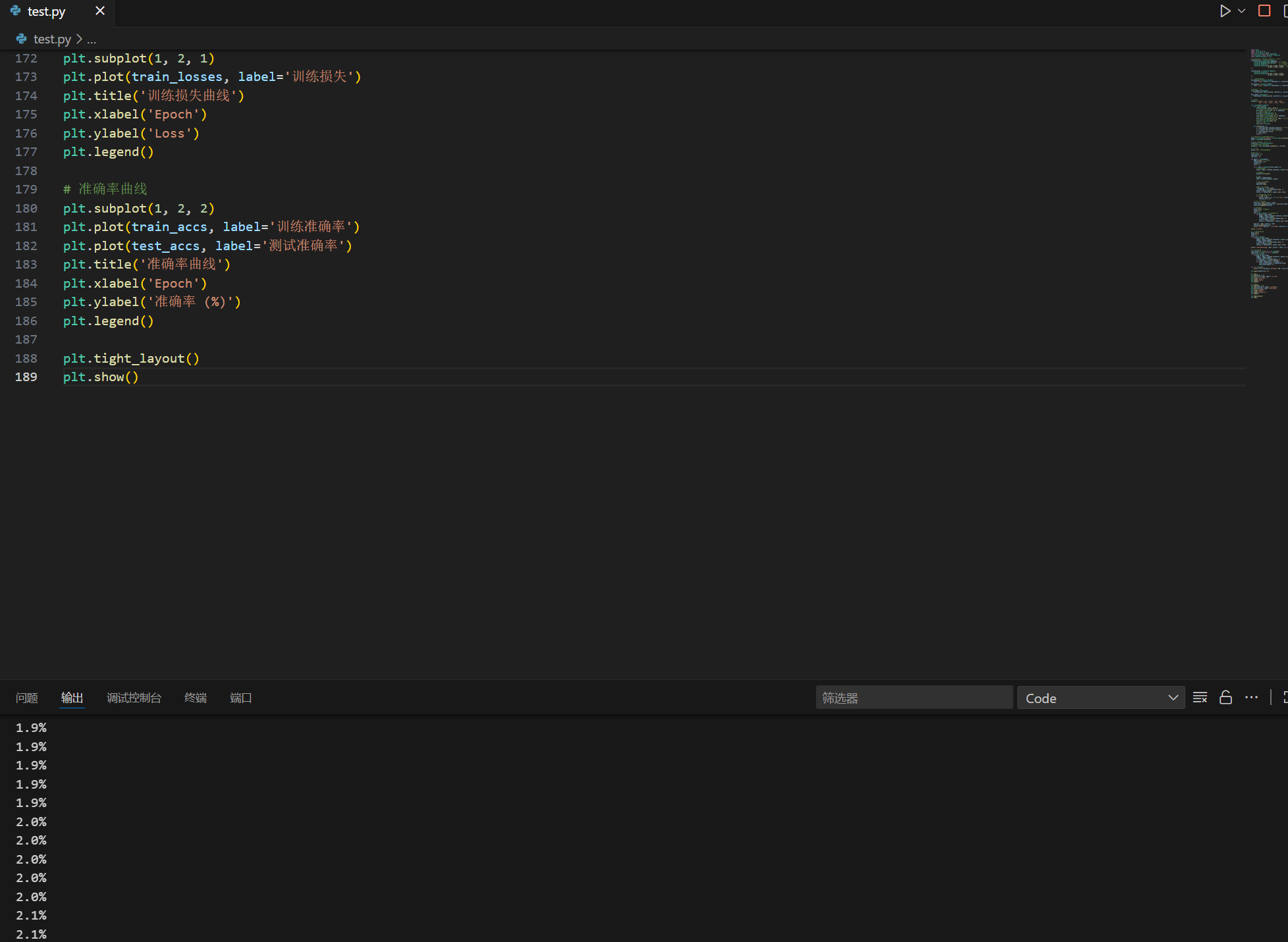The width and height of the screenshot is (1288, 942).
Task: Click test.py in the breadcrumb path
Action: point(51,39)
